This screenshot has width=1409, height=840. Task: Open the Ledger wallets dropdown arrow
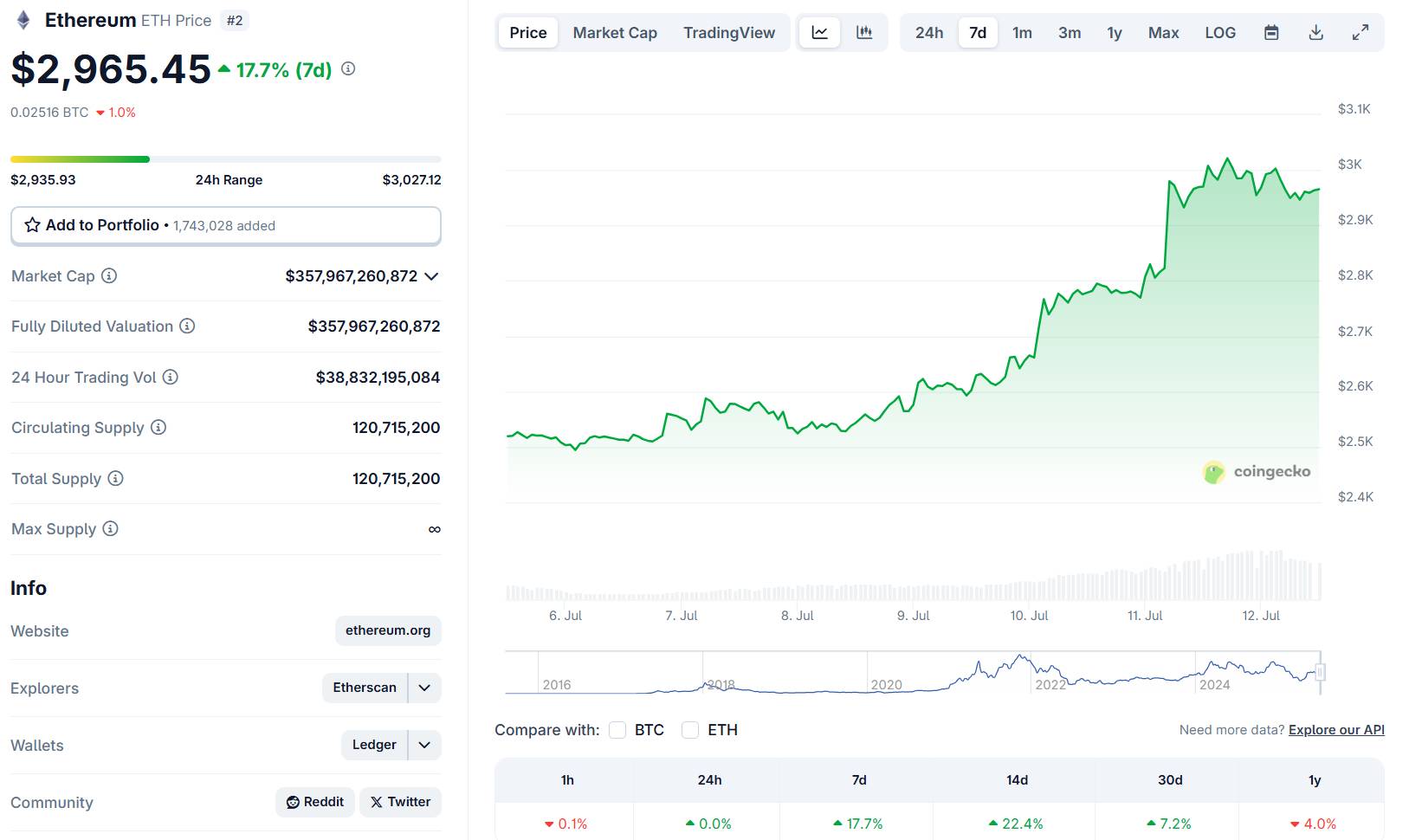click(x=424, y=745)
